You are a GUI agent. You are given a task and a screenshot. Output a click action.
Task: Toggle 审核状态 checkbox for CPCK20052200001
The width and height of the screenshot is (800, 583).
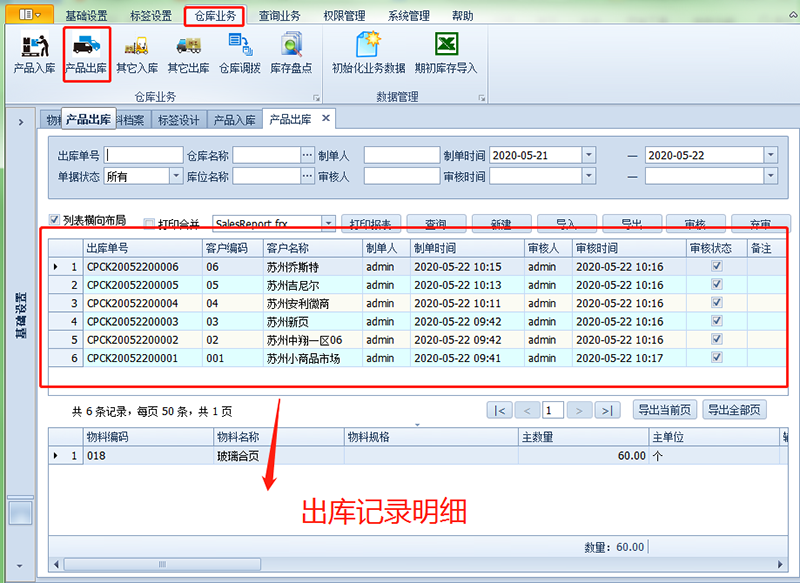[717, 357]
